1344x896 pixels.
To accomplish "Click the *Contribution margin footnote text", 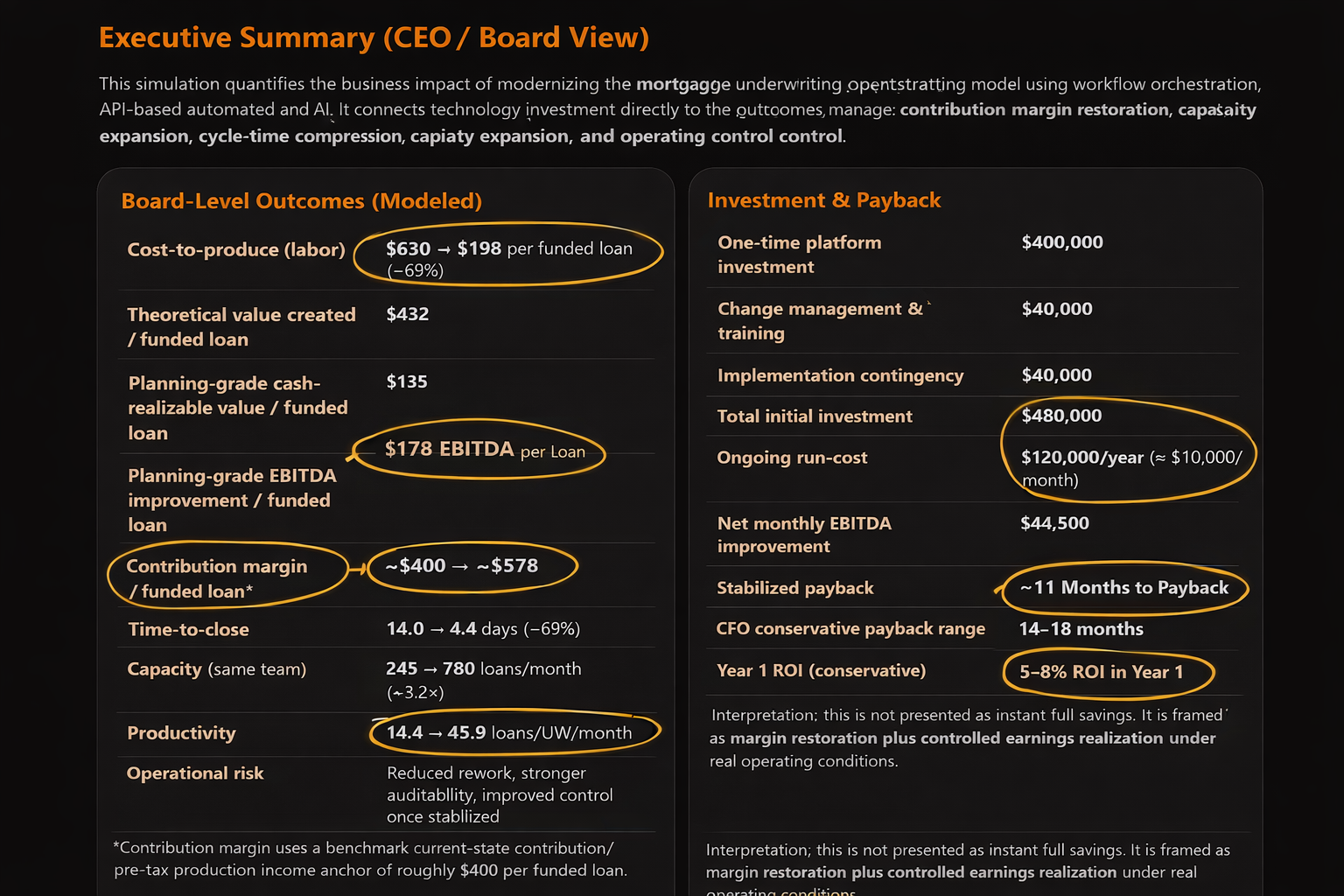I will point(370,858).
